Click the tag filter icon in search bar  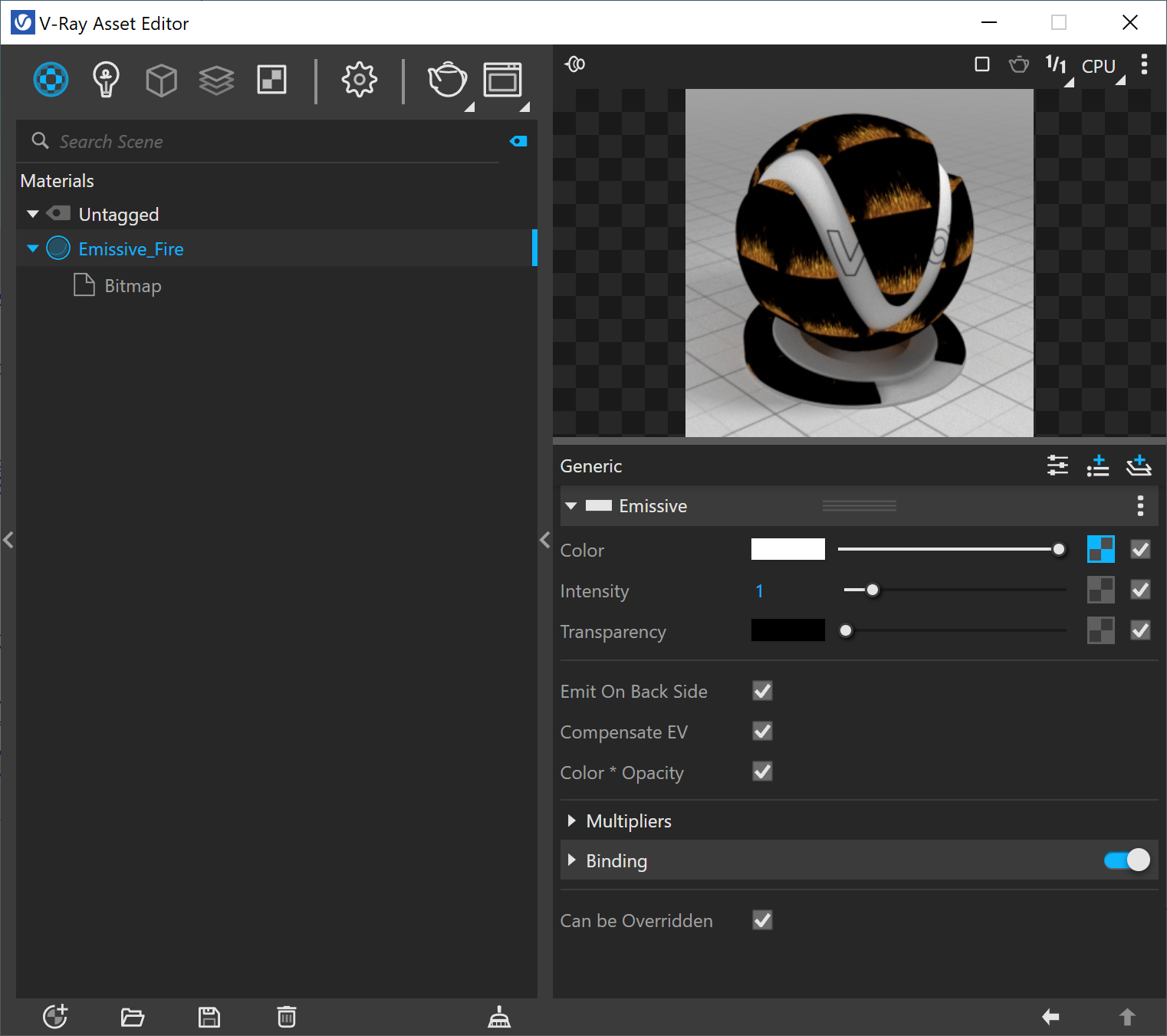point(518,141)
